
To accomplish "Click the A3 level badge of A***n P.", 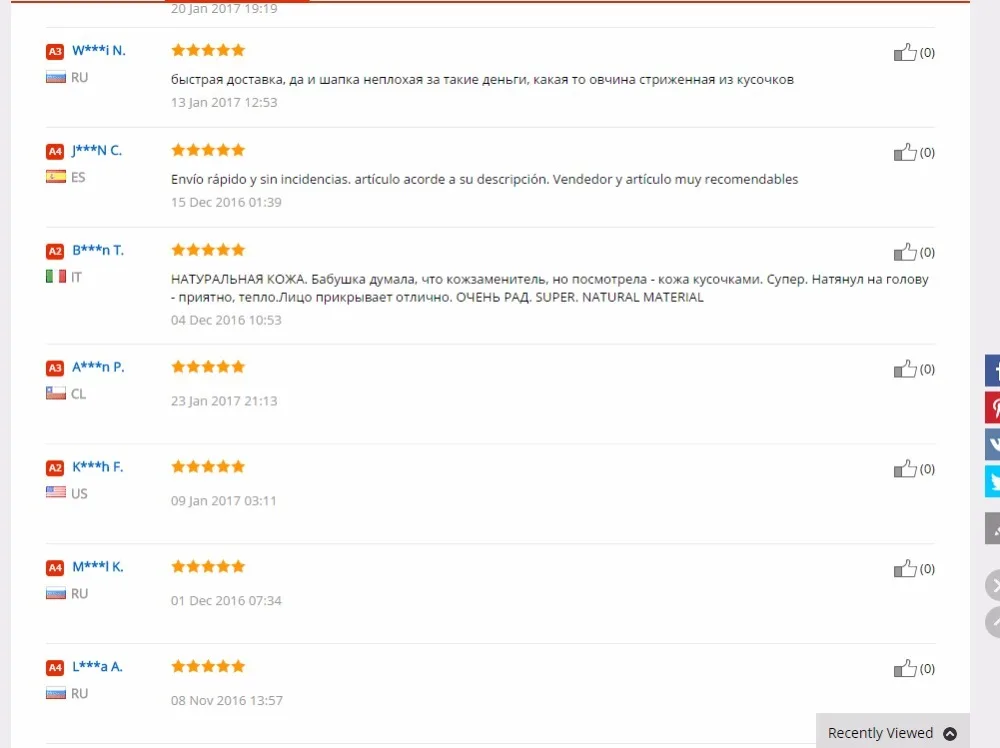I will click(x=55, y=368).
